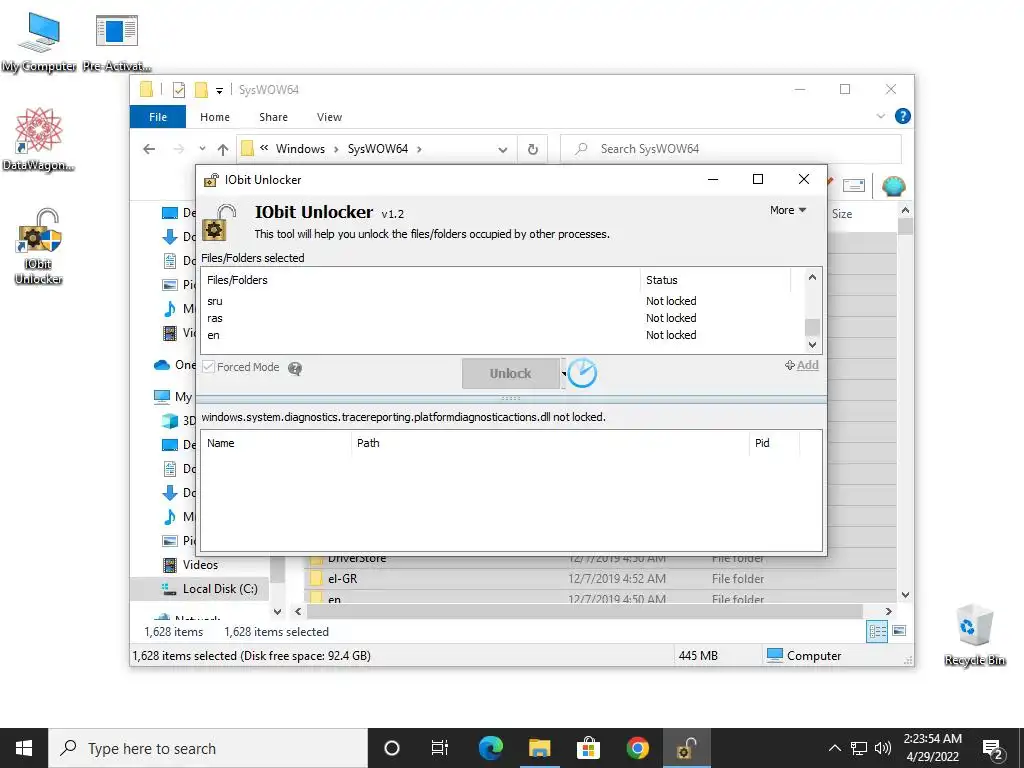Open Windows Start menu
Image resolution: width=1024 pixels, height=768 pixels.
point(24,748)
